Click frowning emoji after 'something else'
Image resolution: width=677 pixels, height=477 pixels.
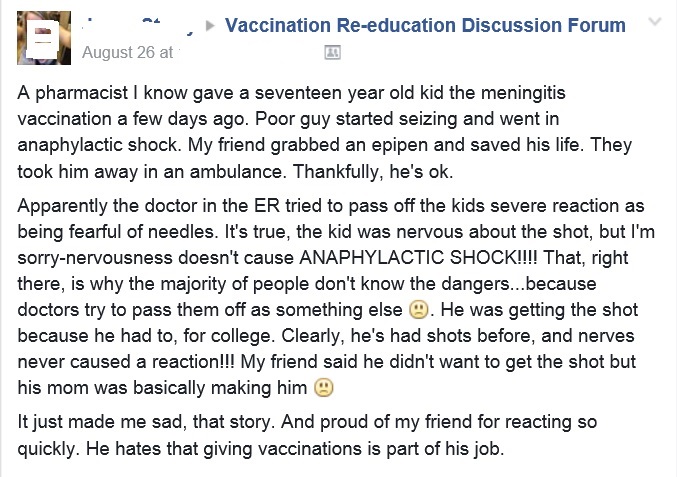pyautogui.click(x=418, y=310)
